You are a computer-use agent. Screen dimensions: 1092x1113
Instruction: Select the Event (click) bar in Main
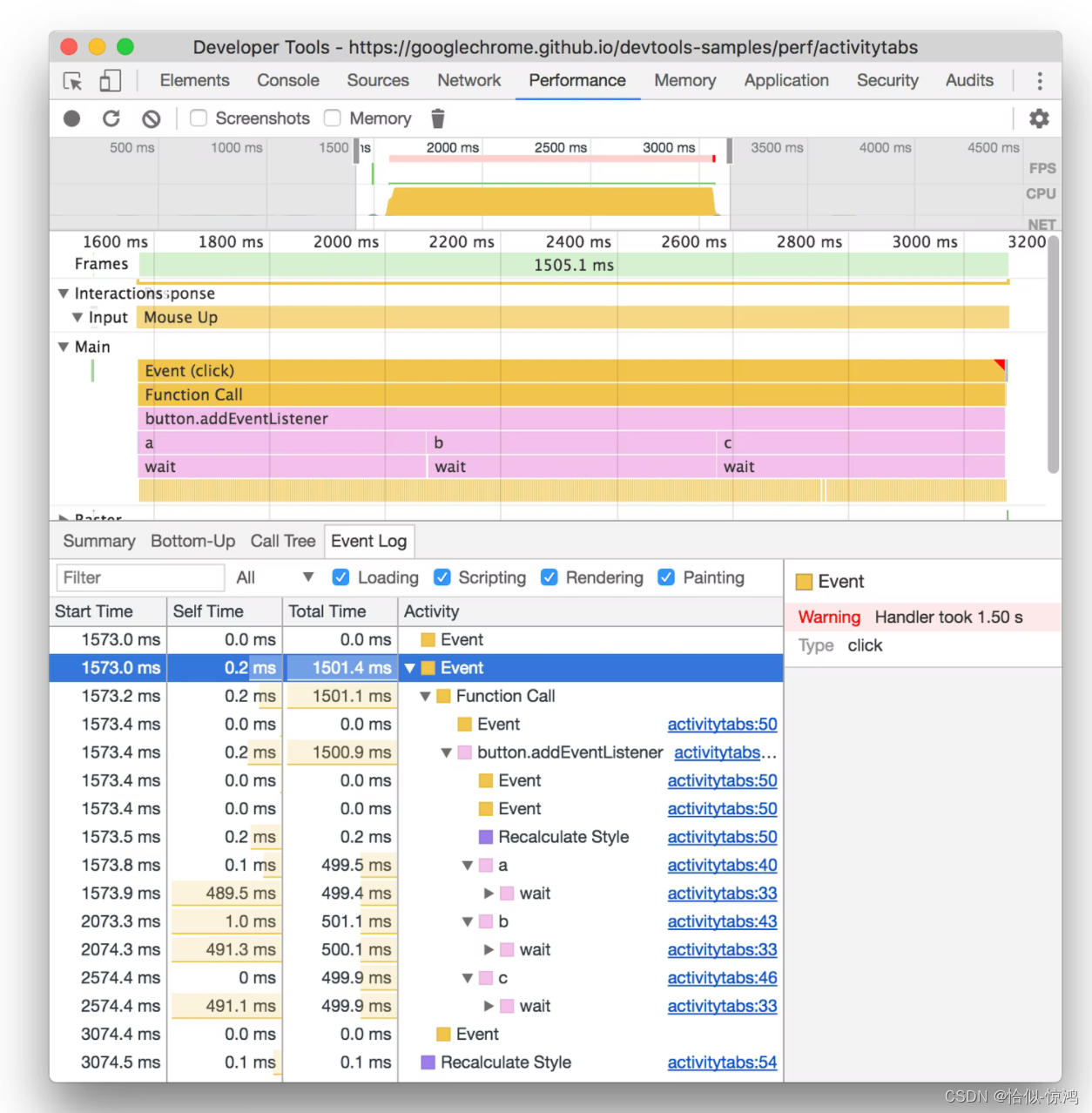[571, 371]
